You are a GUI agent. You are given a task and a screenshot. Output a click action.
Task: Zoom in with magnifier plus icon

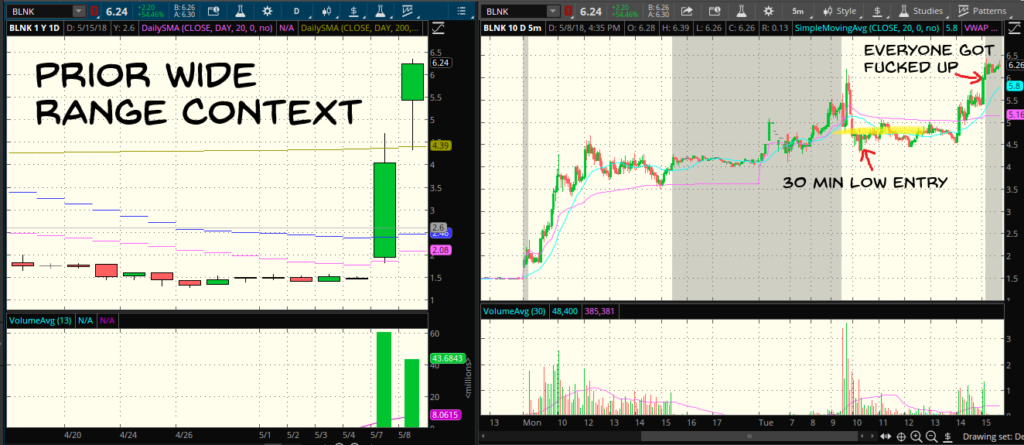tap(916, 436)
